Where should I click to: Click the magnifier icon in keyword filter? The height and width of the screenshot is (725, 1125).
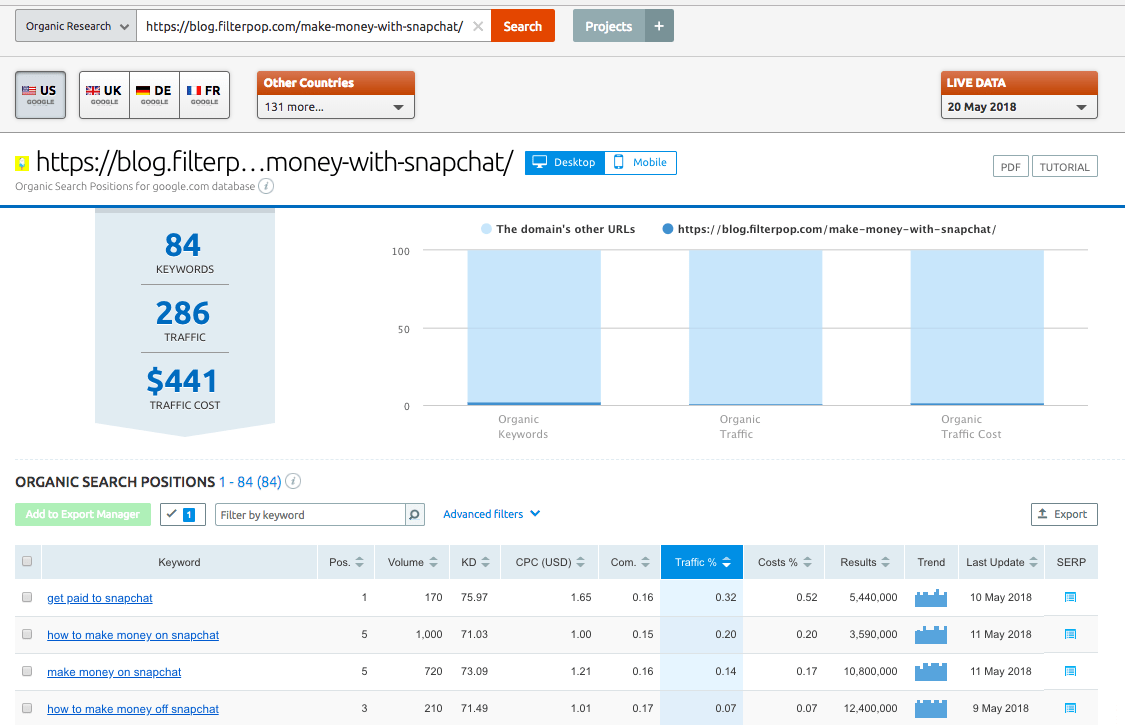click(414, 515)
